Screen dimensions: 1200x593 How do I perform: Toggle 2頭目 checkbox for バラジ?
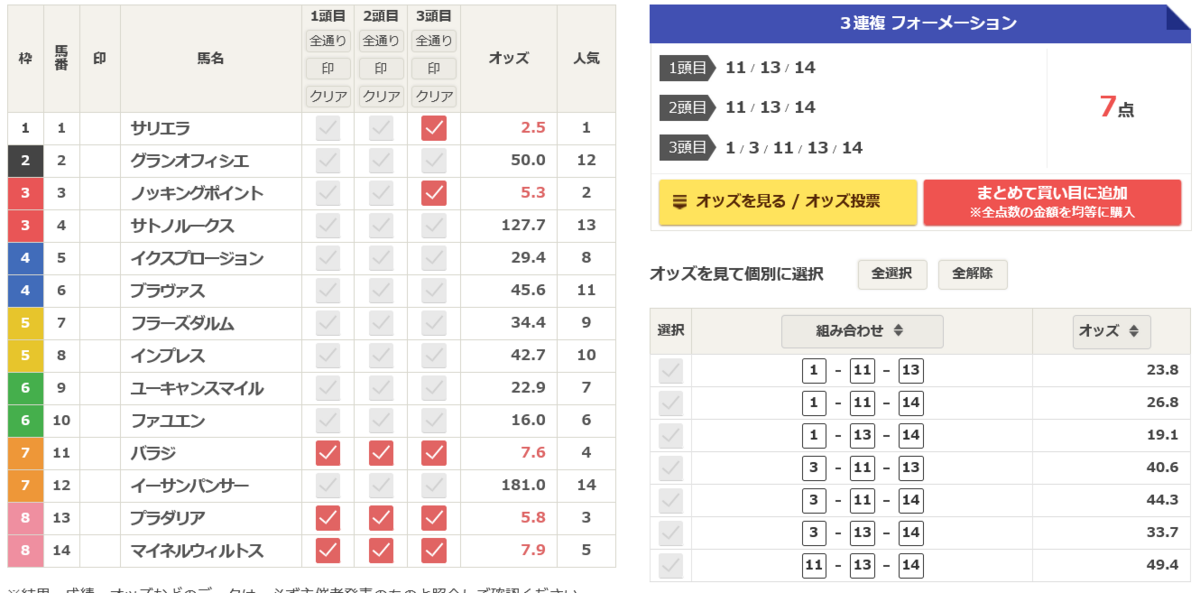(x=381, y=453)
